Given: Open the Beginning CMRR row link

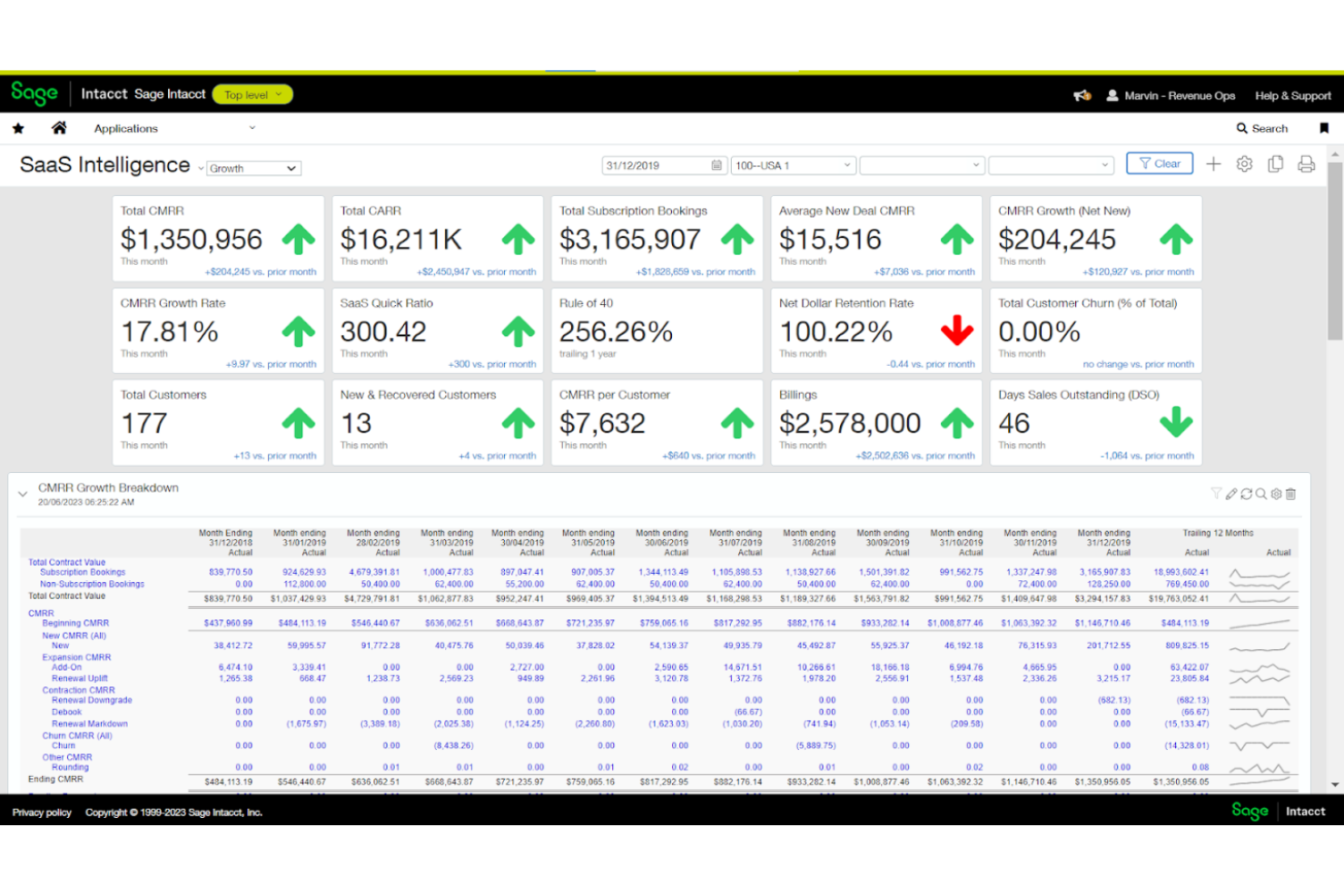Looking at the screenshot, I should pos(75,624).
